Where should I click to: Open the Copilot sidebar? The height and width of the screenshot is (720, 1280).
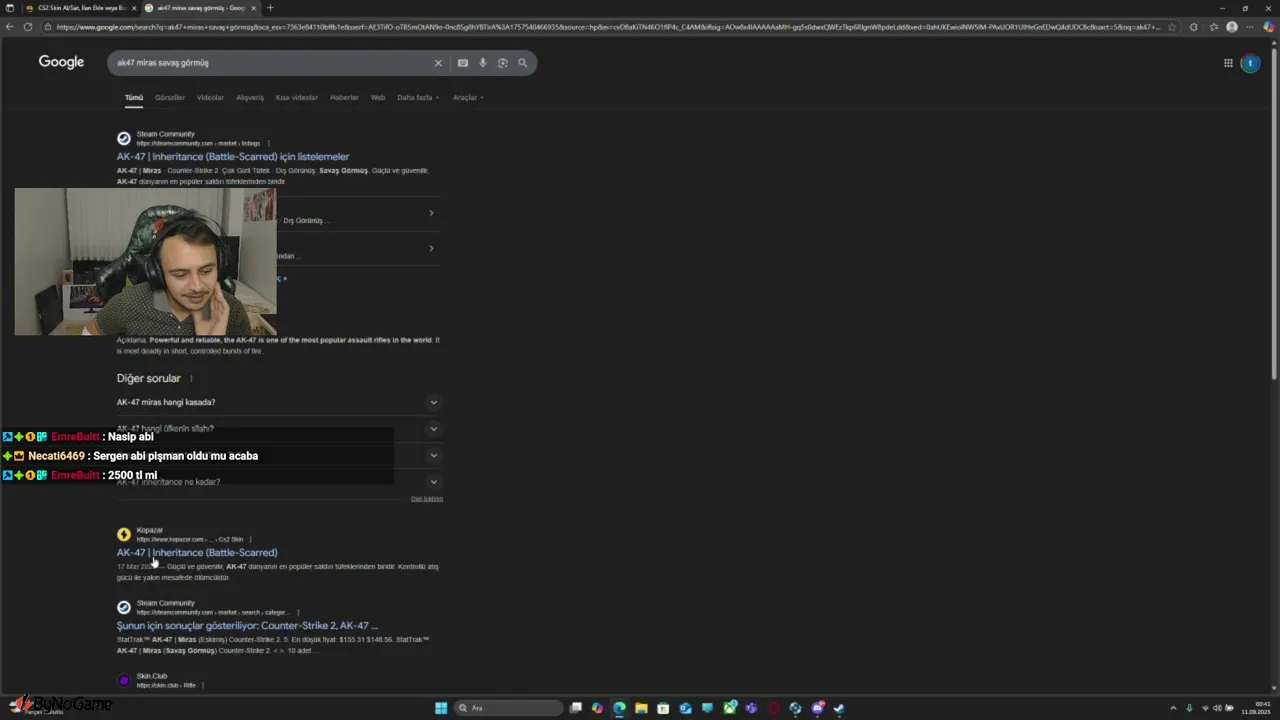1269,27
